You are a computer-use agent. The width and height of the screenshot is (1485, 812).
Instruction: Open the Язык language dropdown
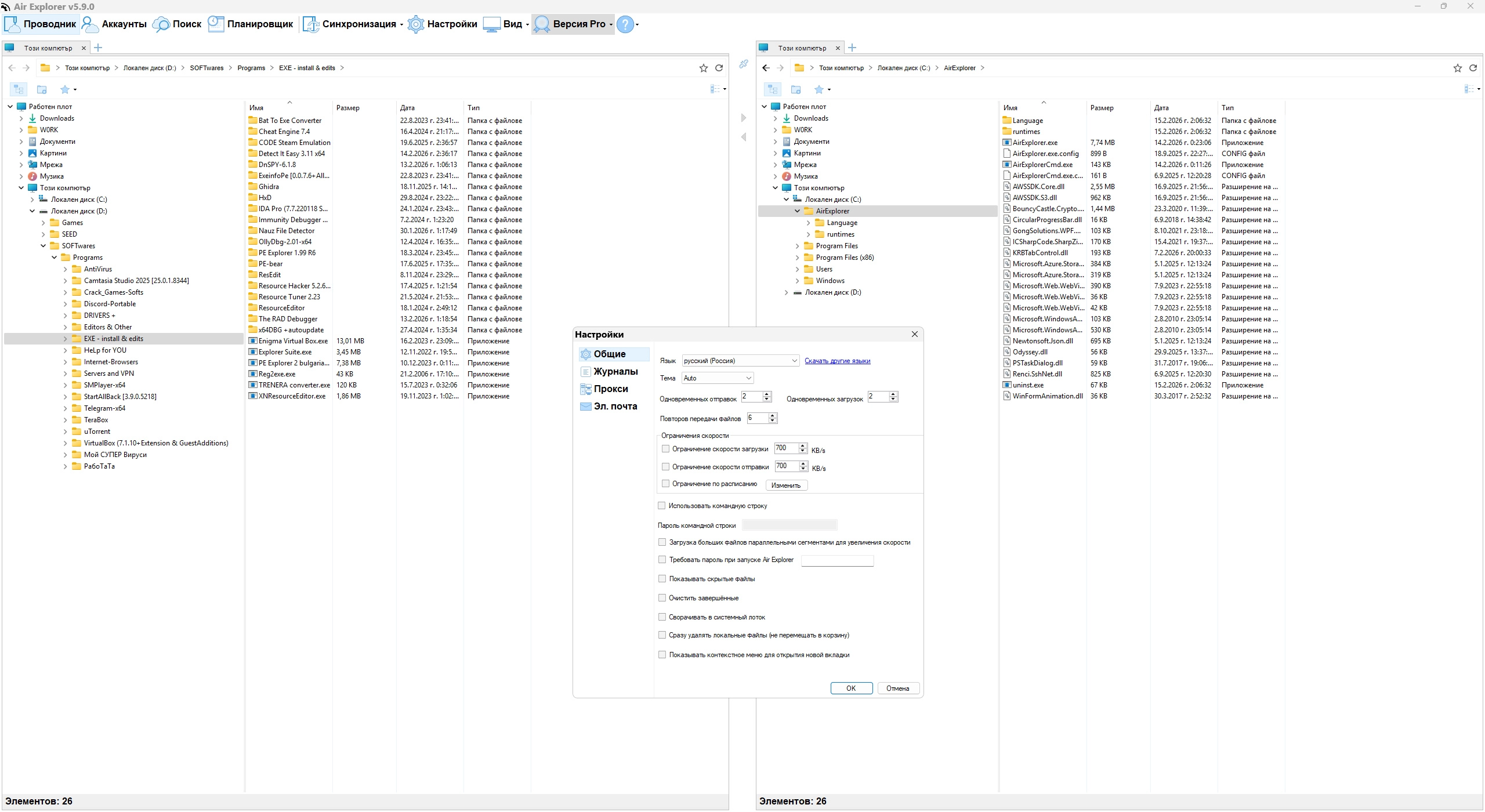[x=740, y=361]
